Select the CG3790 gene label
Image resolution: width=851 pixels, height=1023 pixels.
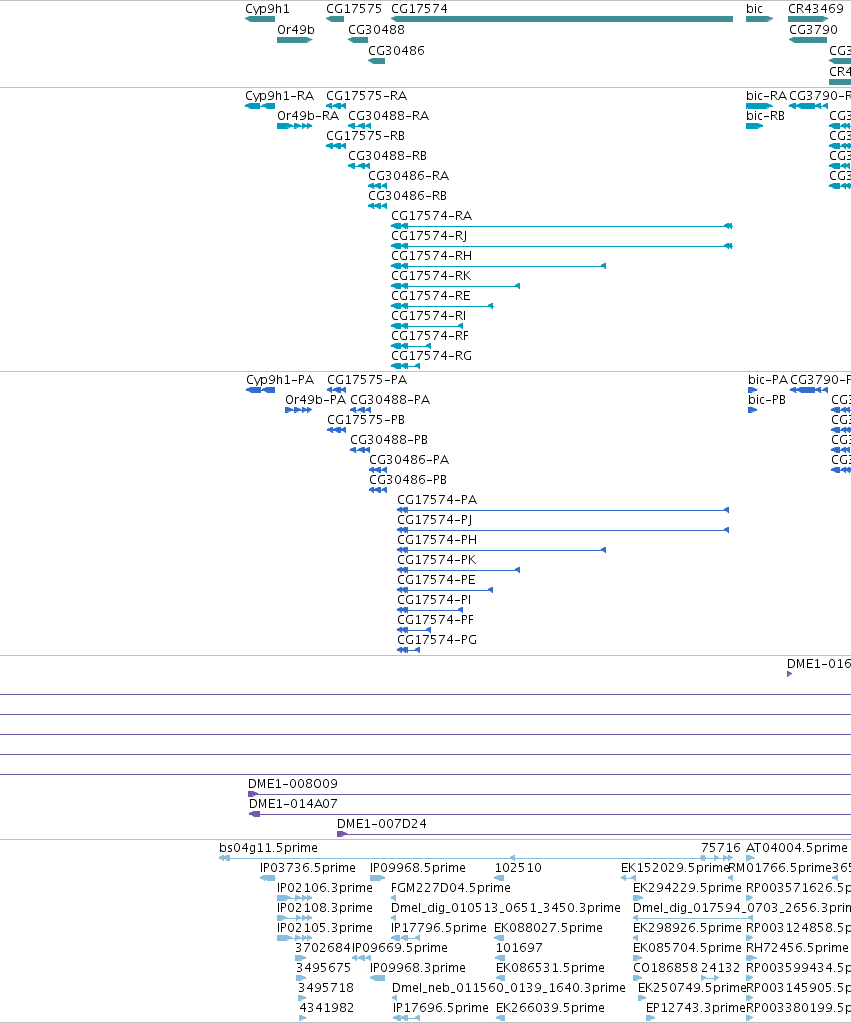pos(813,30)
